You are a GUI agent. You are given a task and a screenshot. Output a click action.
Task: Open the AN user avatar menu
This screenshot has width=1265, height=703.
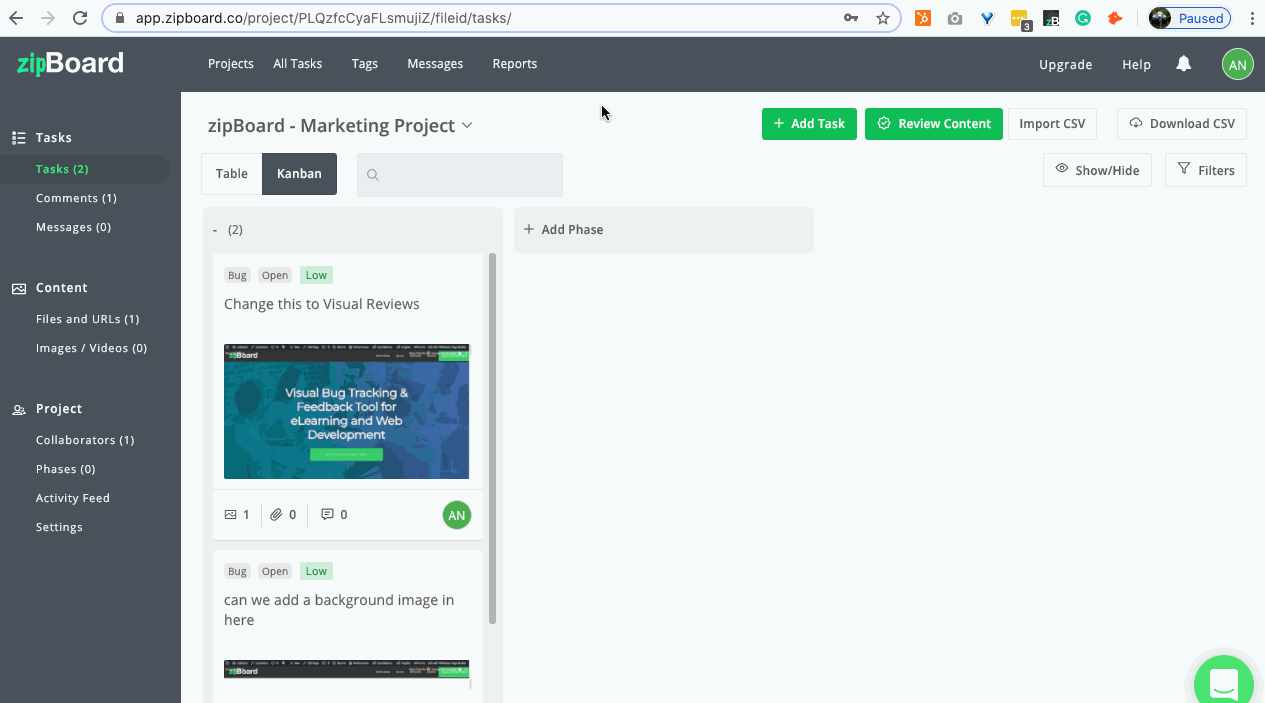pos(1237,64)
